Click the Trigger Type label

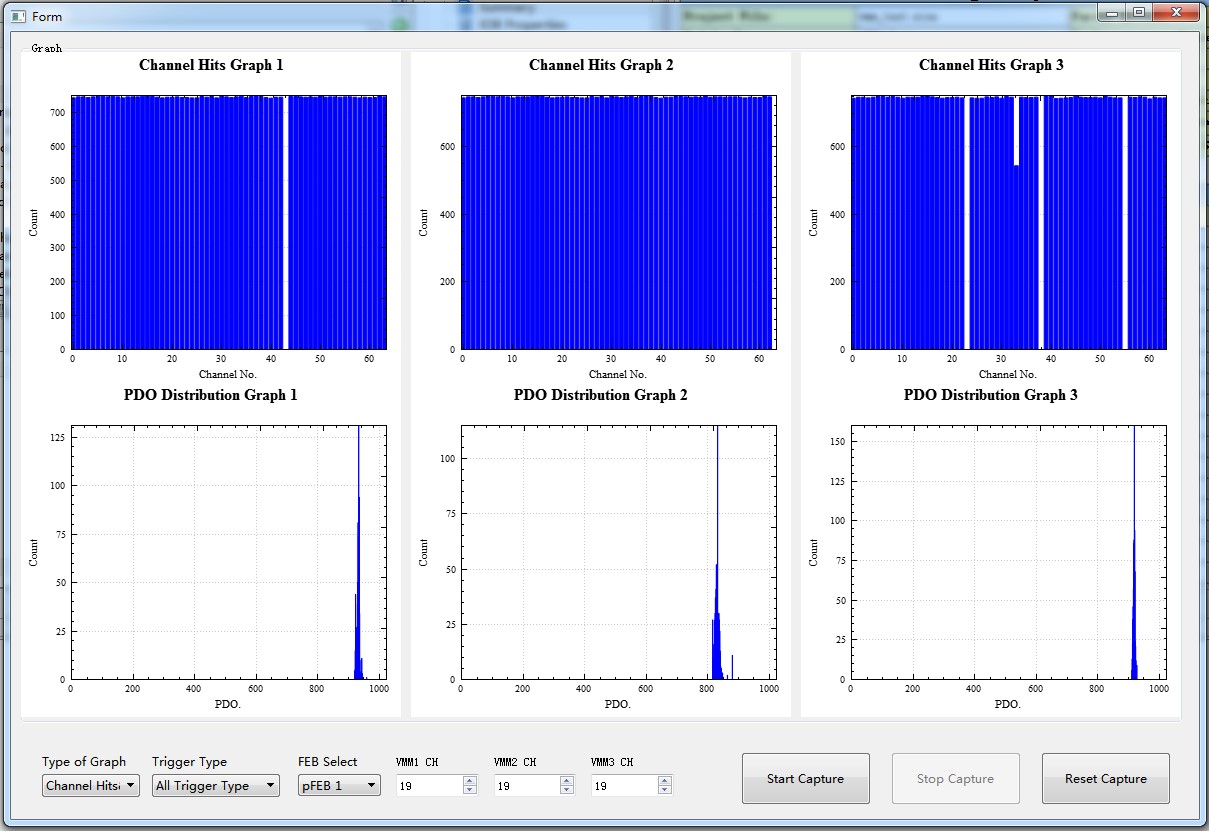click(x=190, y=762)
